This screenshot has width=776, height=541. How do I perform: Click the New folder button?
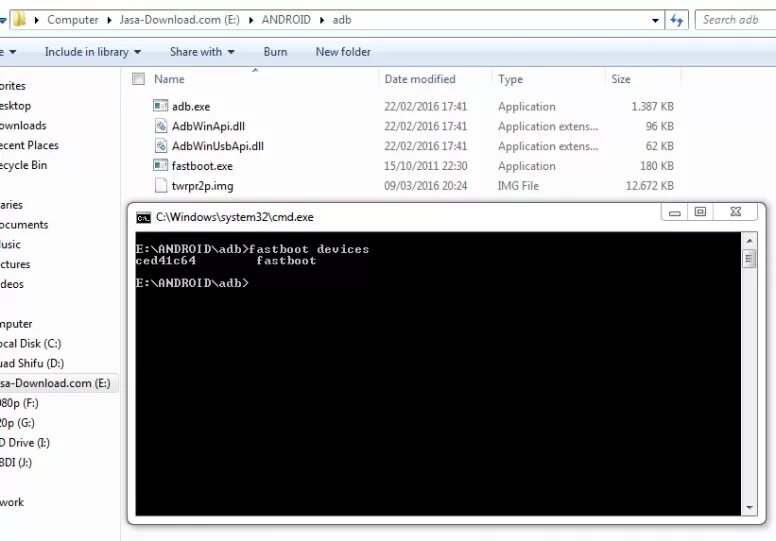click(343, 52)
